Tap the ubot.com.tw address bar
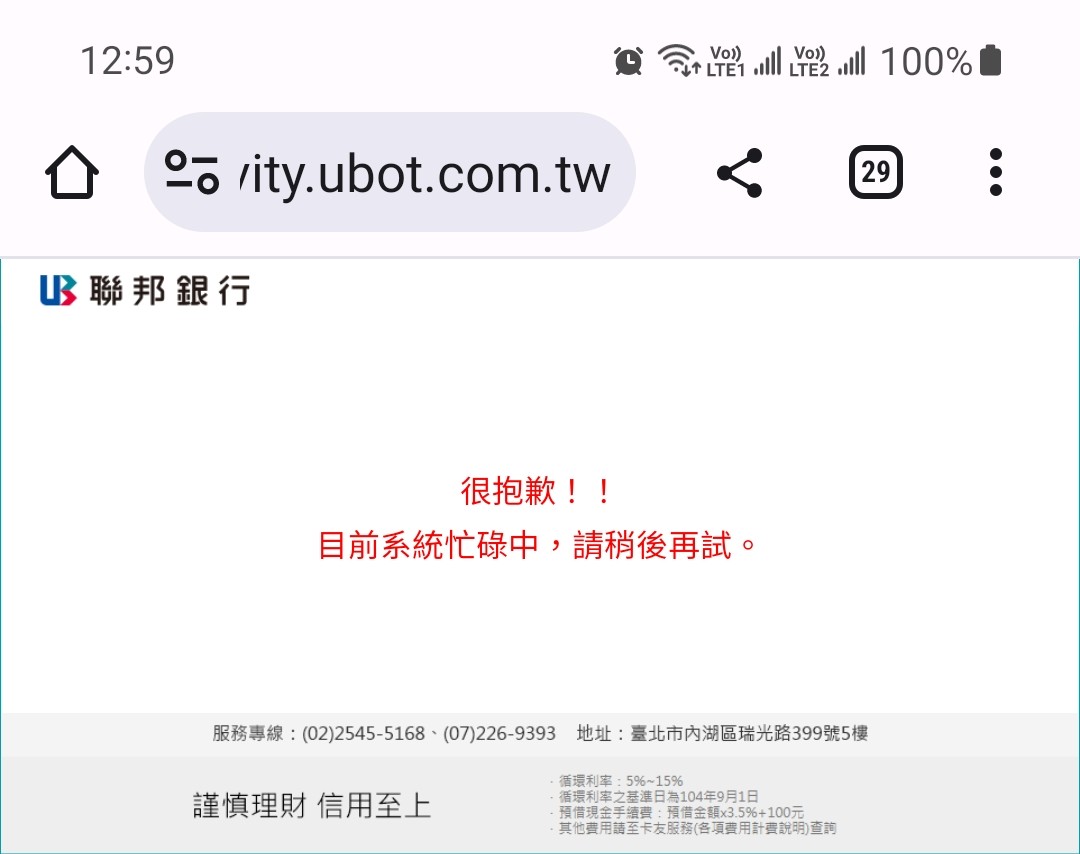1080x854 pixels. 389,172
